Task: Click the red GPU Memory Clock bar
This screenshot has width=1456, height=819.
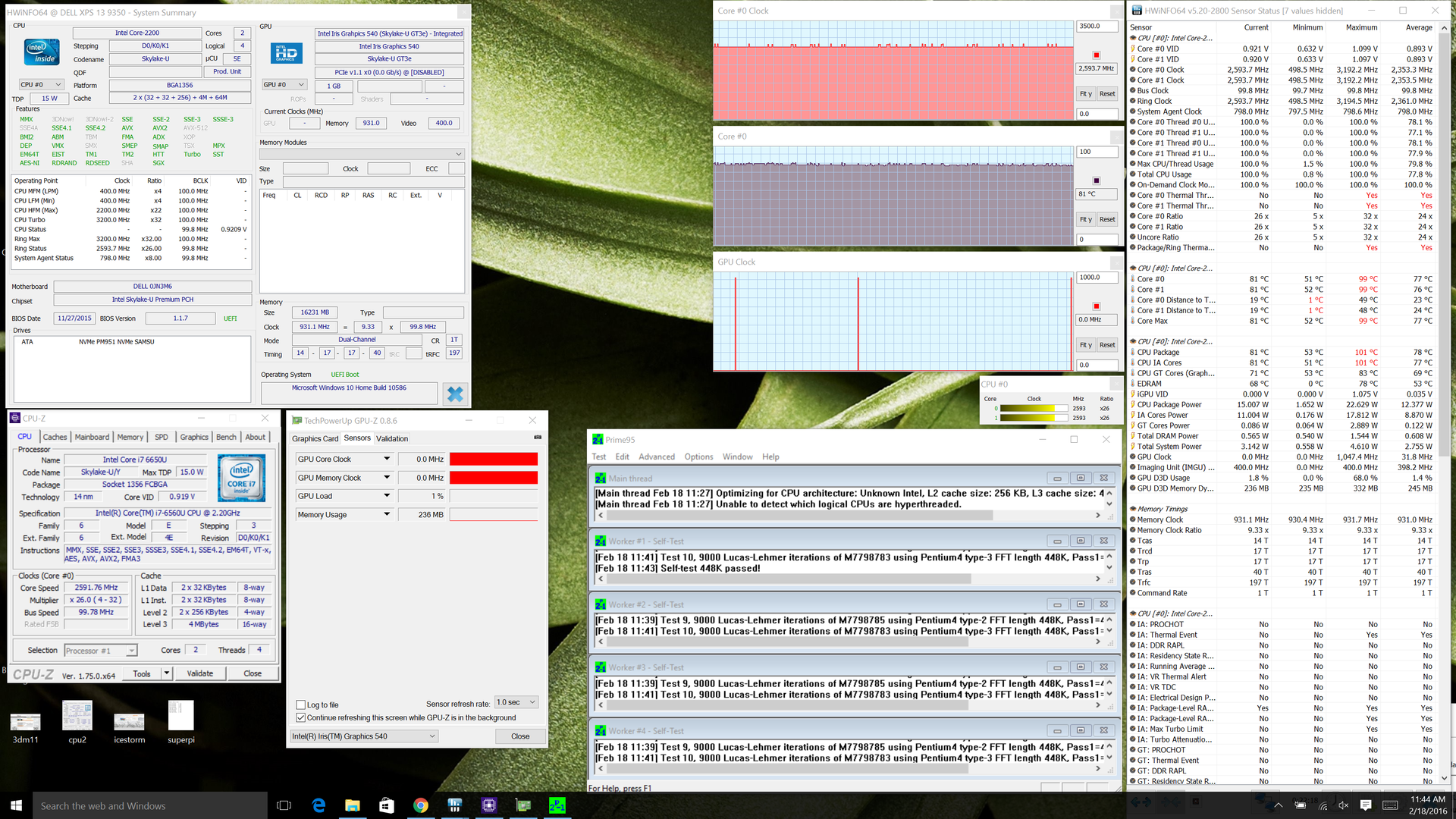Action: [493, 478]
